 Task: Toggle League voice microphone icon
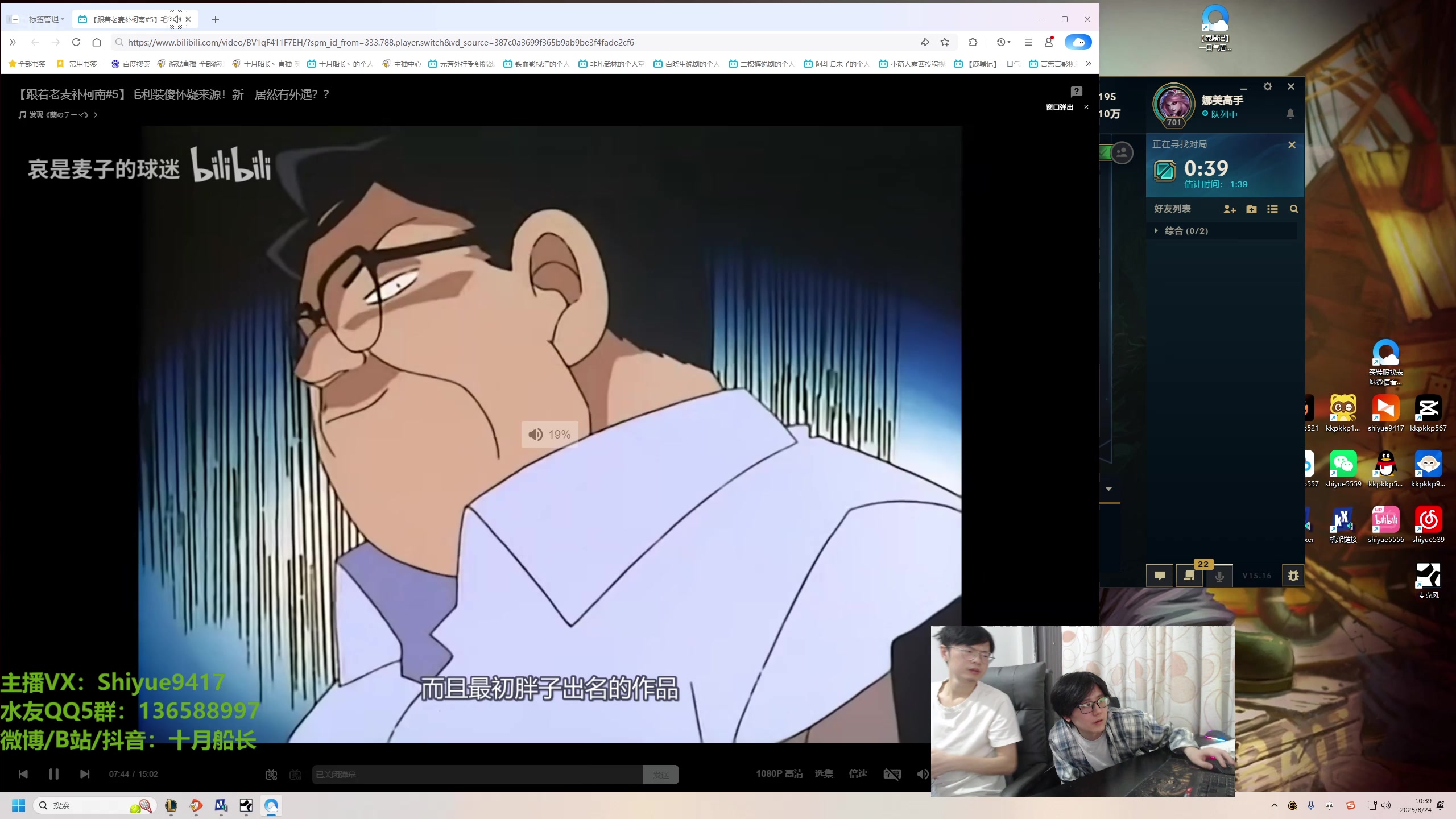(1219, 576)
